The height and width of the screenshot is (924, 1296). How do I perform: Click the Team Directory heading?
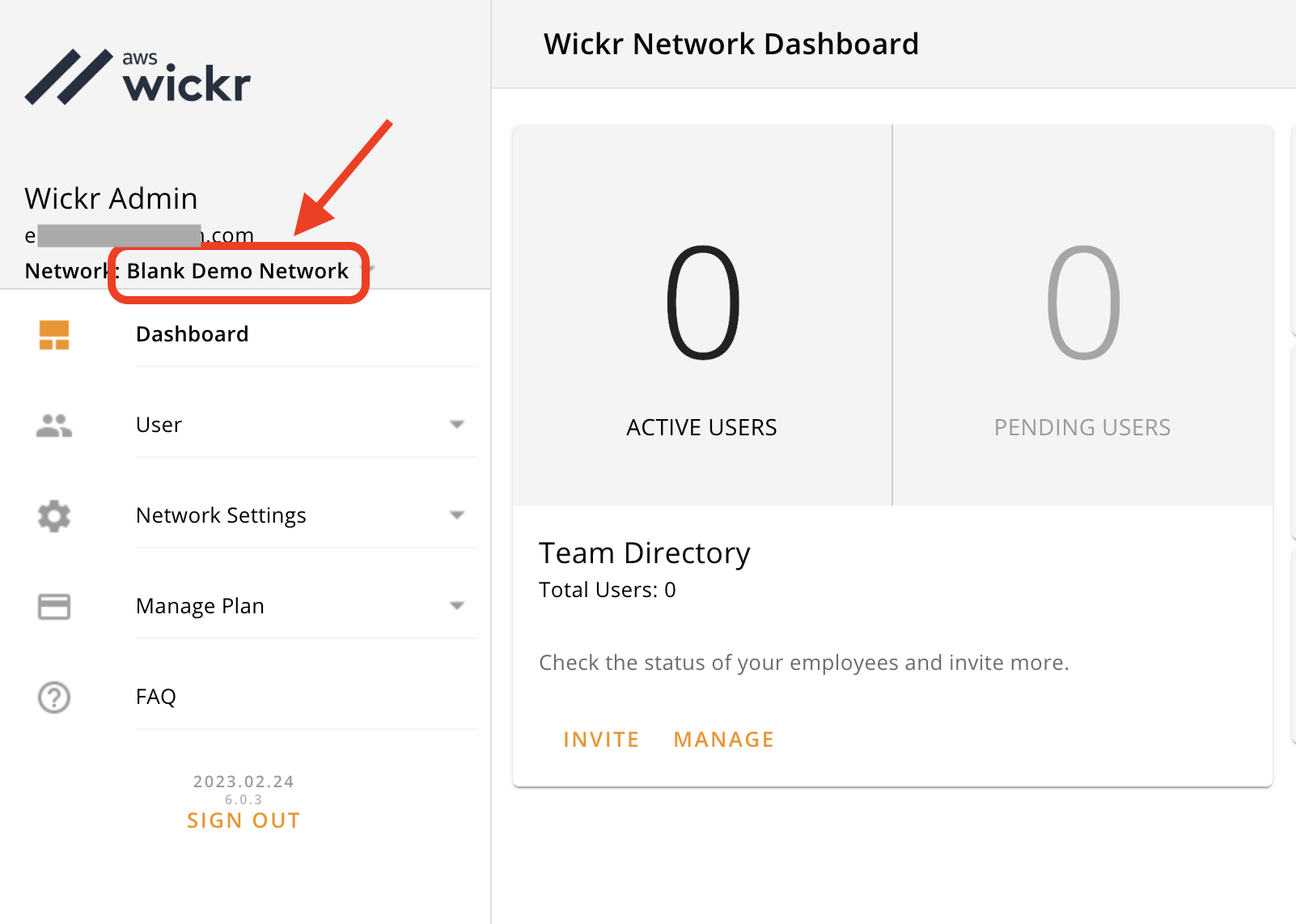tap(645, 553)
